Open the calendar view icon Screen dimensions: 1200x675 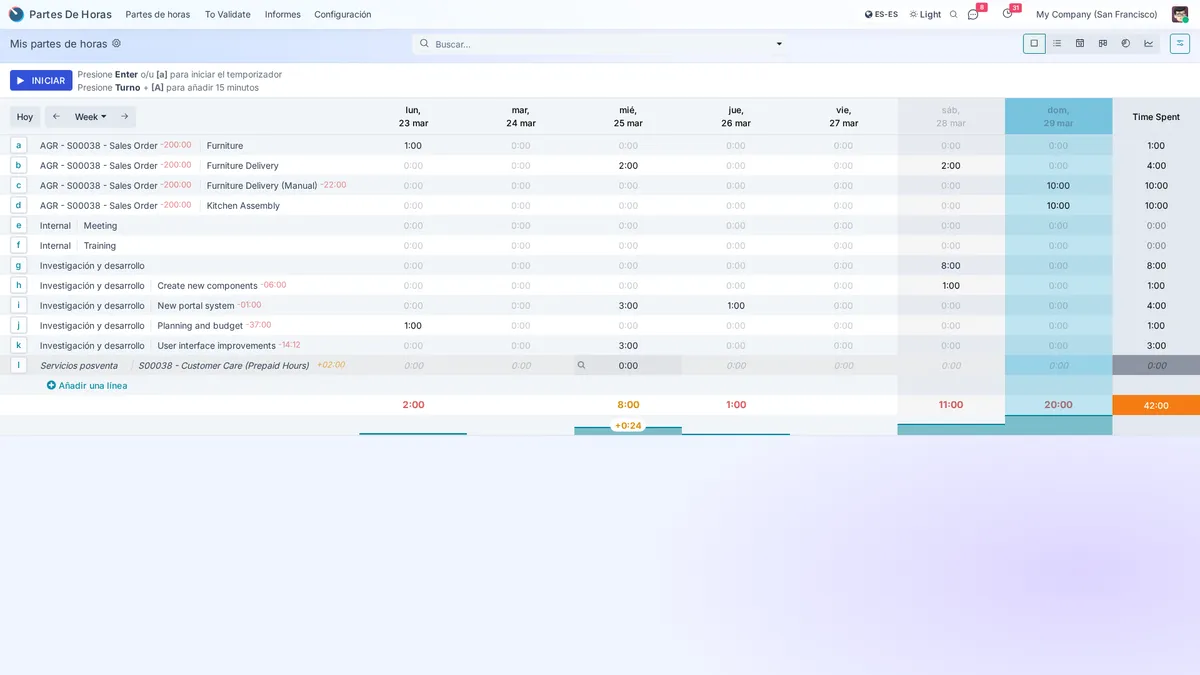coord(1080,43)
